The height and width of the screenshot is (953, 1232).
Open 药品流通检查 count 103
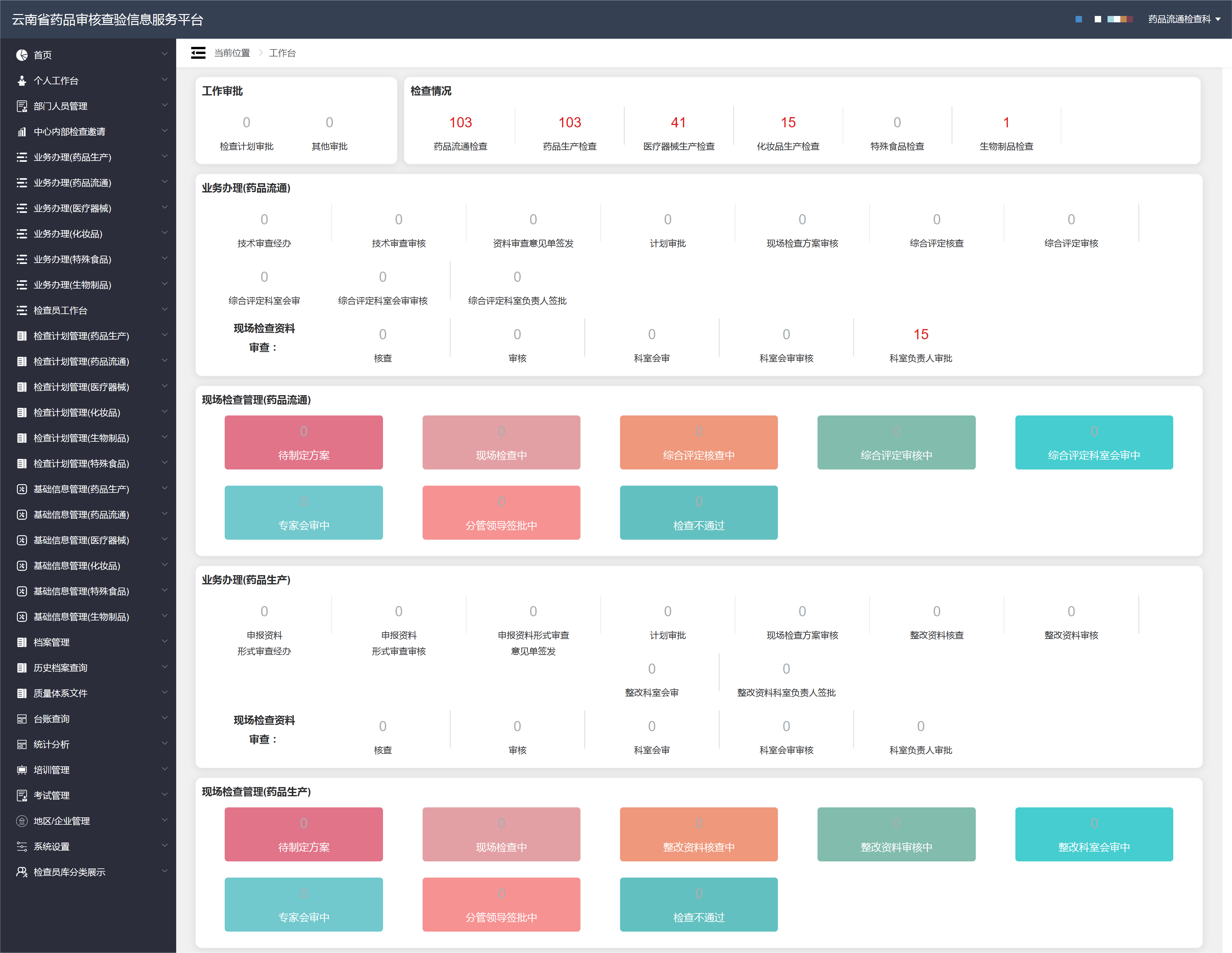click(x=460, y=134)
